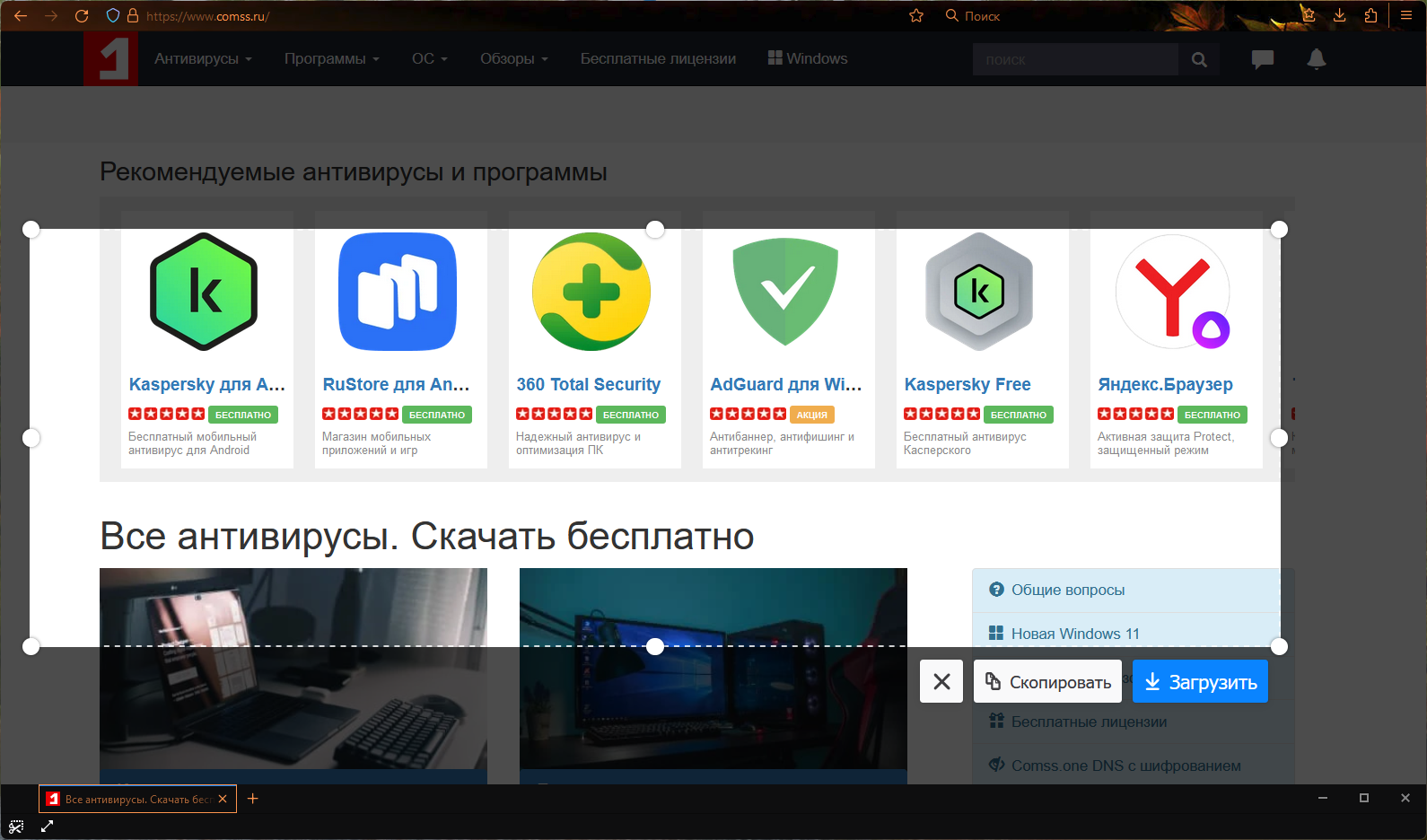Open the browser downloads arrow icon
Image resolution: width=1427 pixels, height=840 pixels.
[x=1339, y=15]
